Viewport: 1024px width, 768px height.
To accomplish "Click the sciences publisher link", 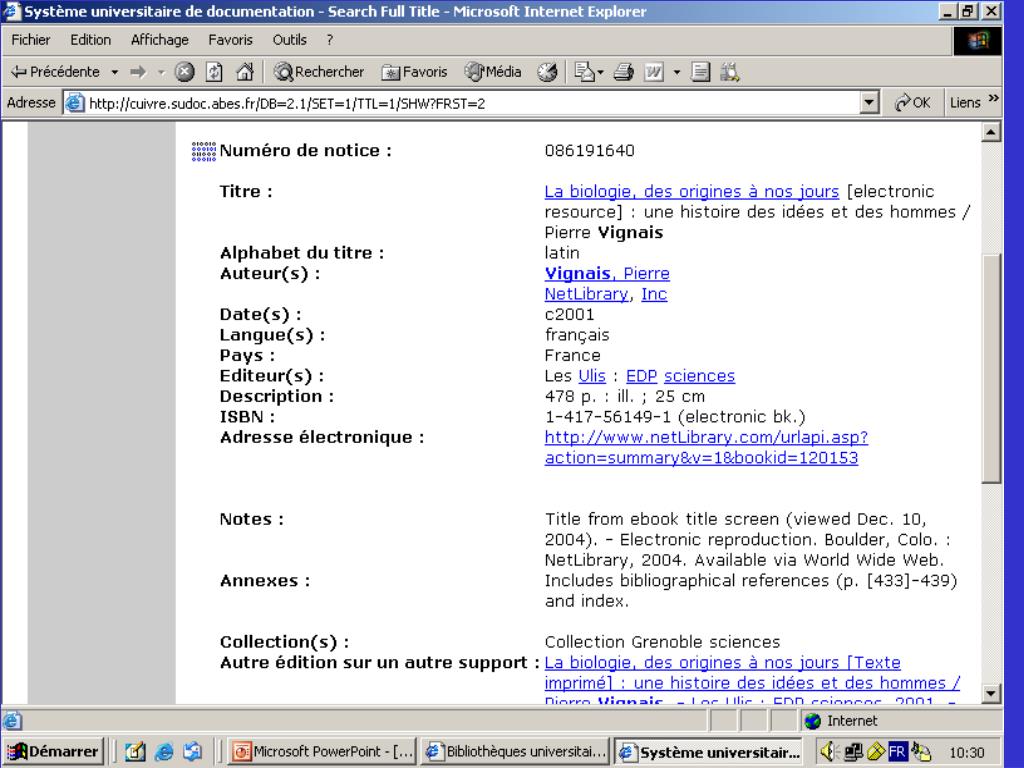I will (x=699, y=376).
